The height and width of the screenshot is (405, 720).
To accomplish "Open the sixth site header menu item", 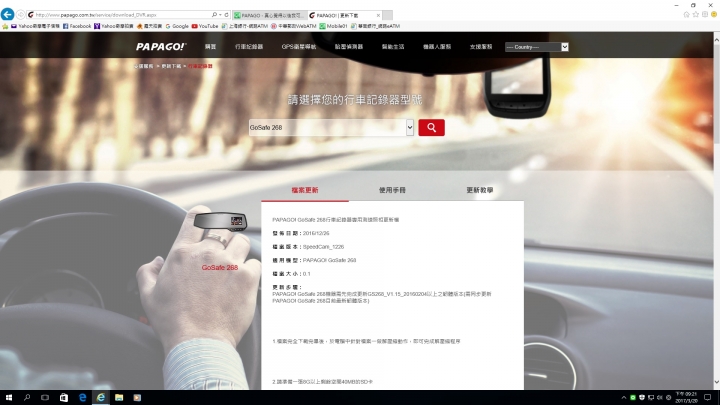I will pyautogui.click(x=437, y=47).
